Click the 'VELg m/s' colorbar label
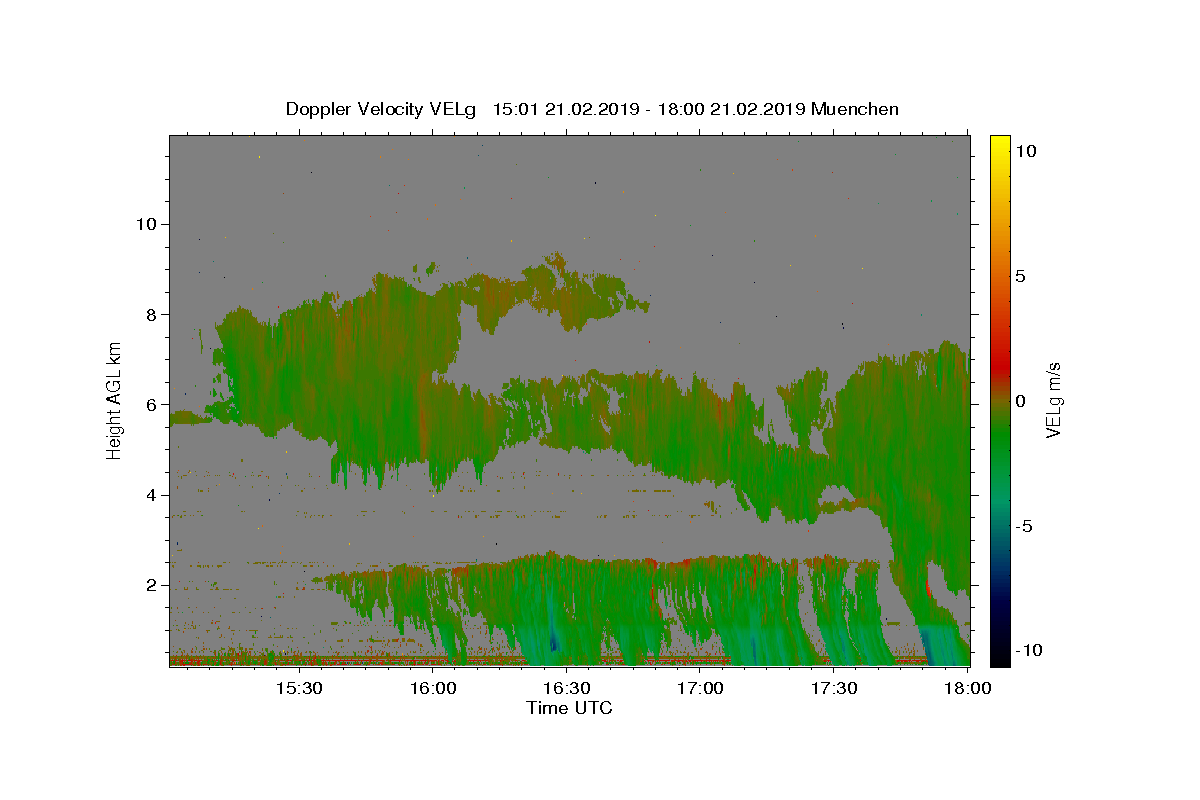The height and width of the screenshot is (800, 1200). (x=1053, y=401)
